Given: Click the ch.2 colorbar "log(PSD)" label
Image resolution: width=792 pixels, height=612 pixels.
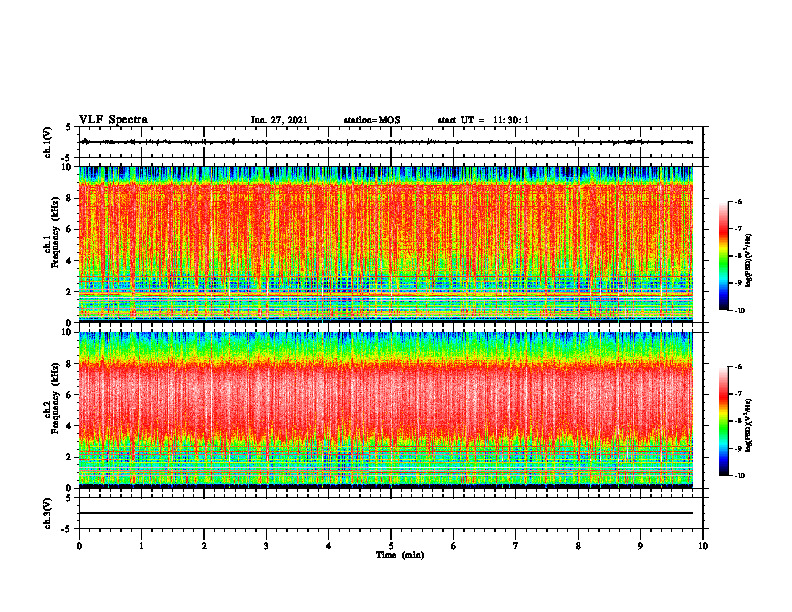Looking at the screenshot, I should (749, 425).
